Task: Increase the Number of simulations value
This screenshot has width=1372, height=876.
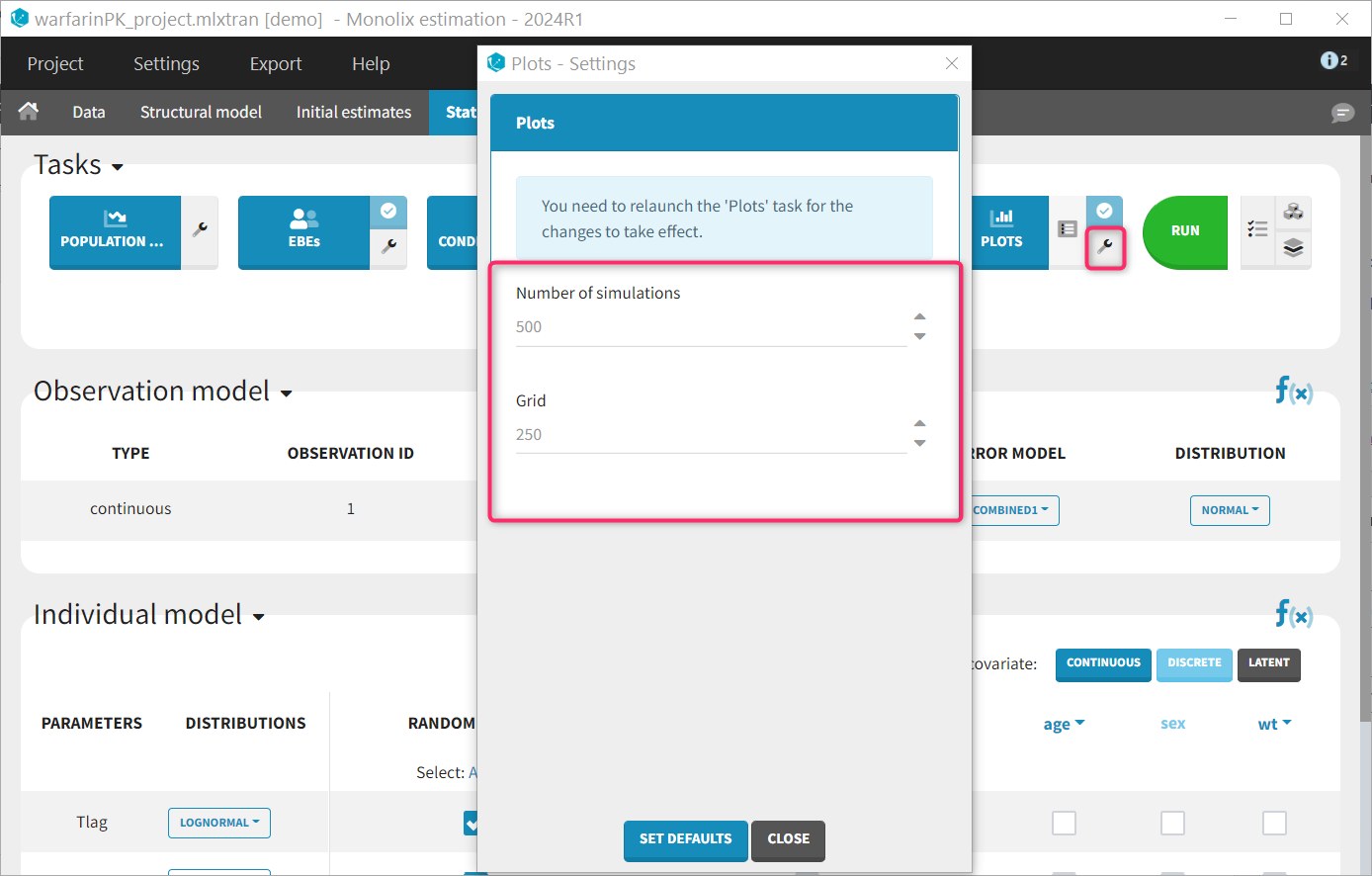Action: pyautogui.click(x=920, y=316)
